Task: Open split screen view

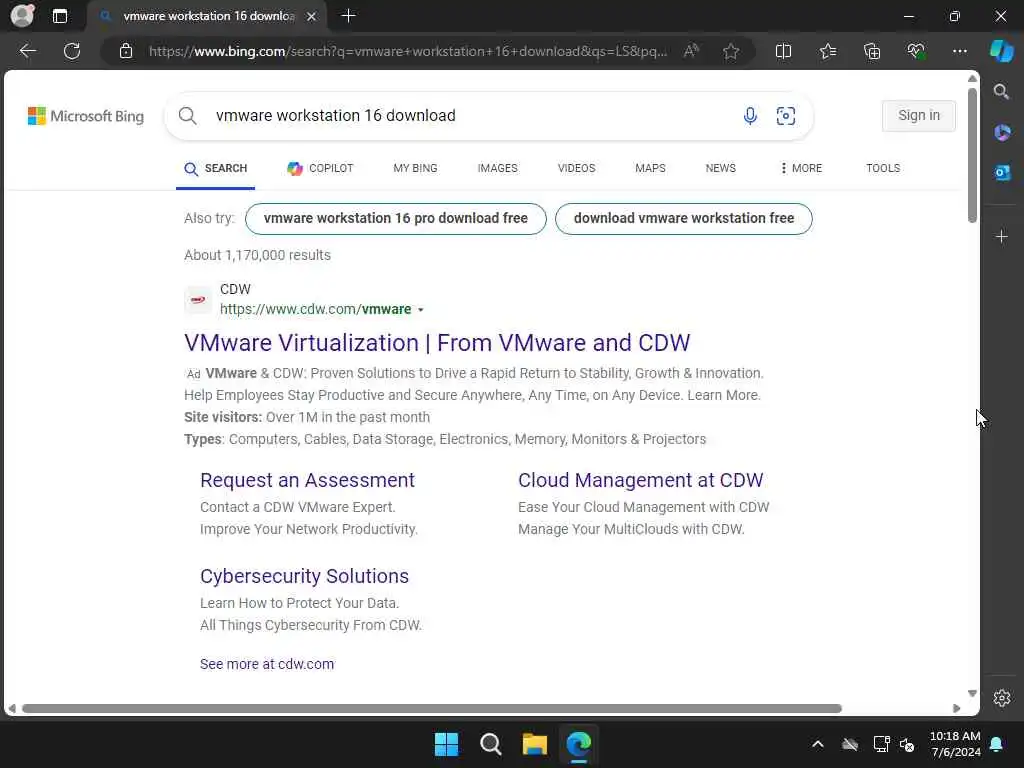Action: point(783,51)
